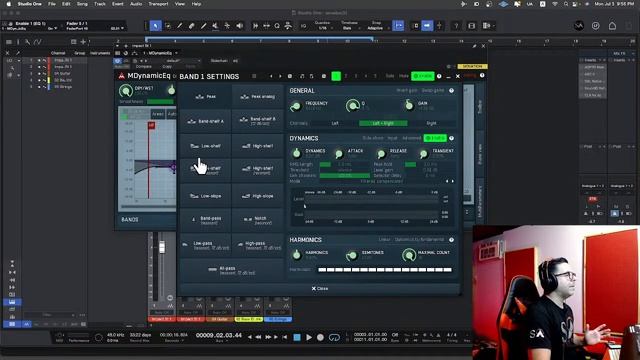Choose the Peak filter type
The width and height of the screenshot is (640, 360).
tap(205, 97)
